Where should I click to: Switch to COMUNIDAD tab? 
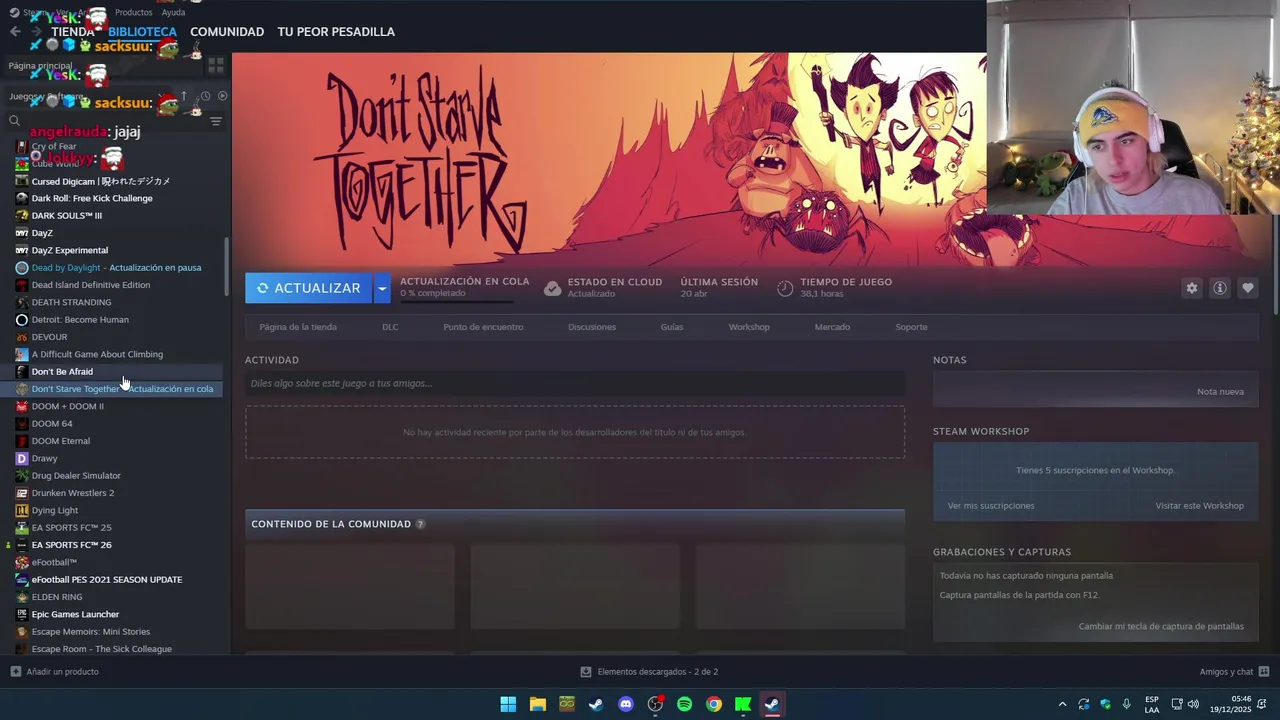coord(227,32)
